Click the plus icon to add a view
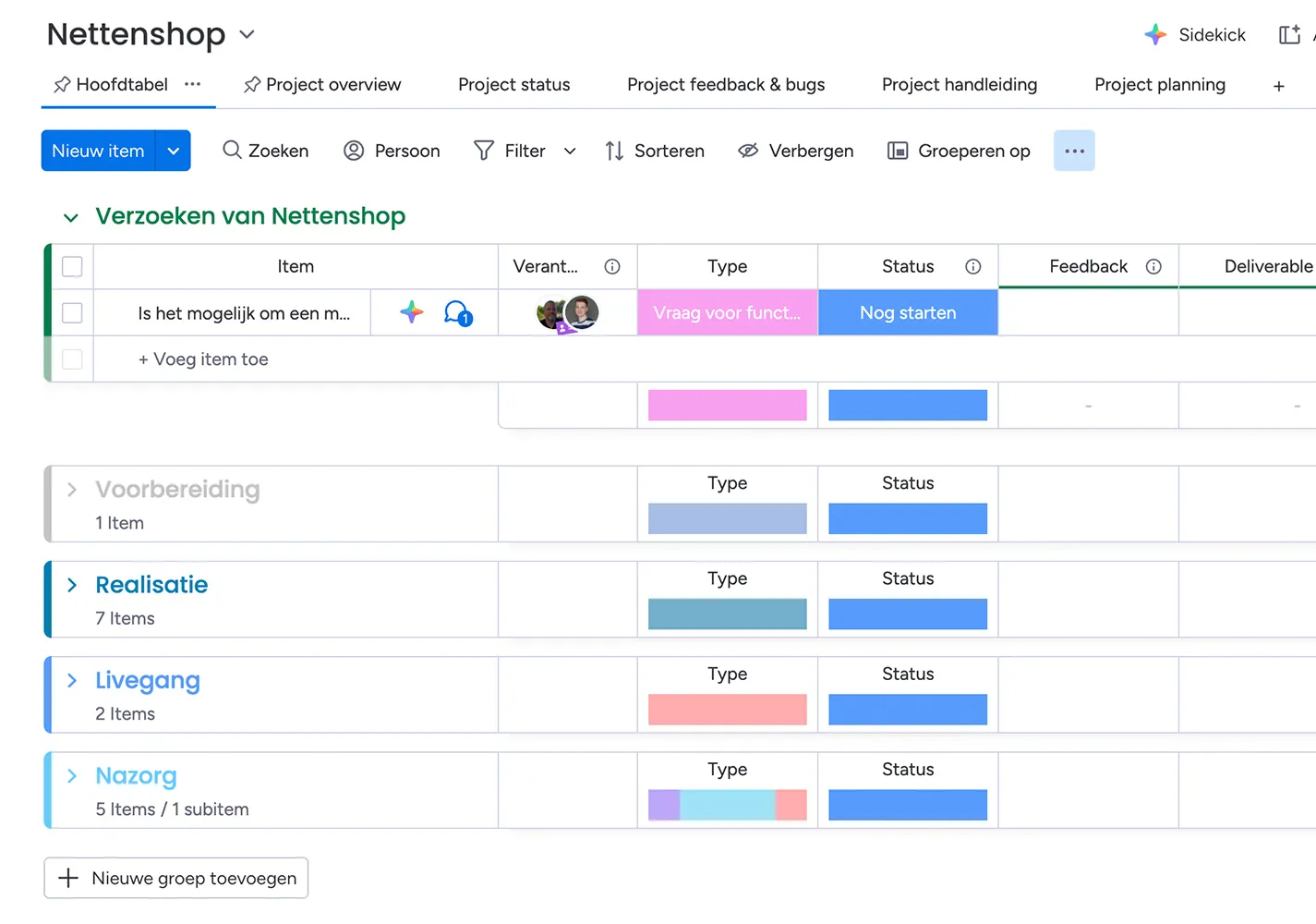 click(x=1278, y=86)
